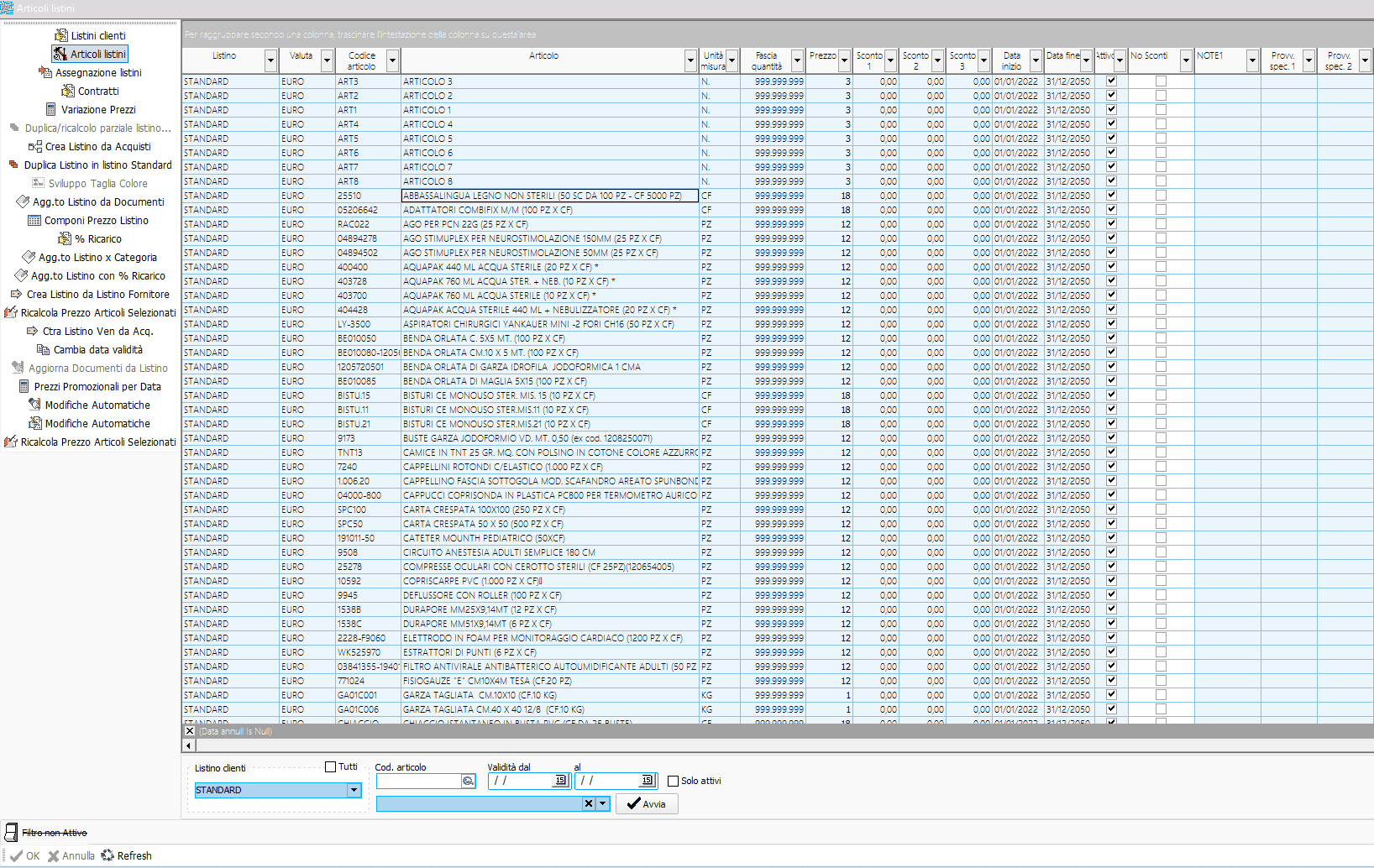Open the Duplica/ricalcolo parziale listino entry
1374x868 pixels.
[90, 128]
